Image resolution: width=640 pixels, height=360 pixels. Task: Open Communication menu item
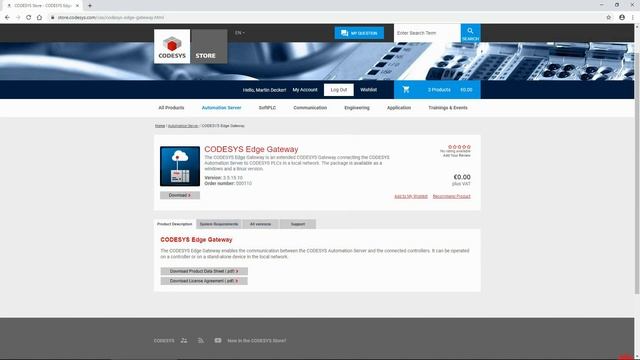coord(310,108)
